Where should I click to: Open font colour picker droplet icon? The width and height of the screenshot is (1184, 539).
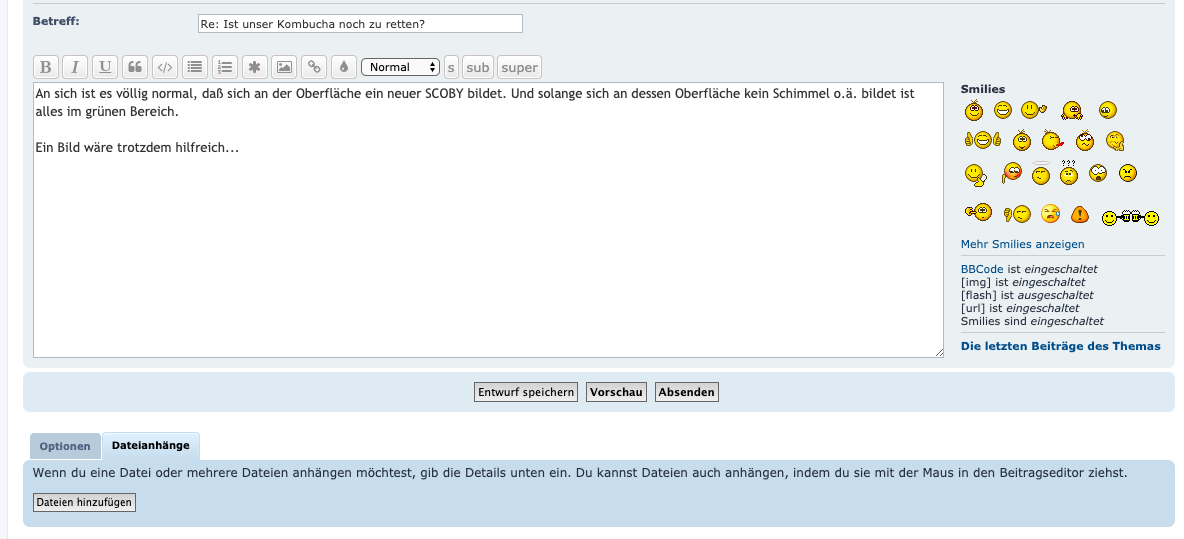pos(343,67)
